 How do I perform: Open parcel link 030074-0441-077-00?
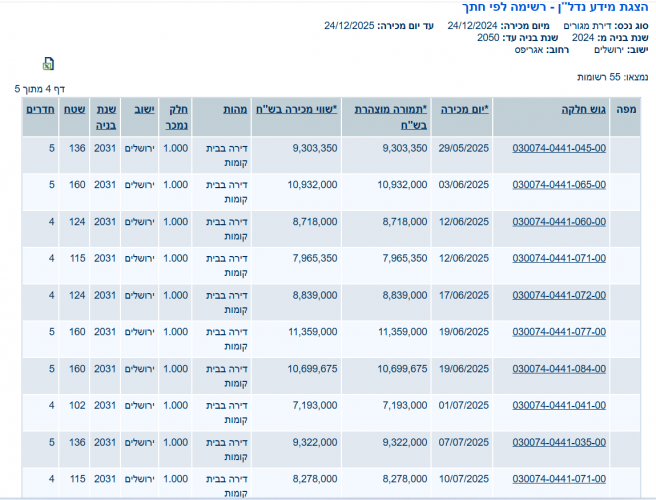(559, 332)
